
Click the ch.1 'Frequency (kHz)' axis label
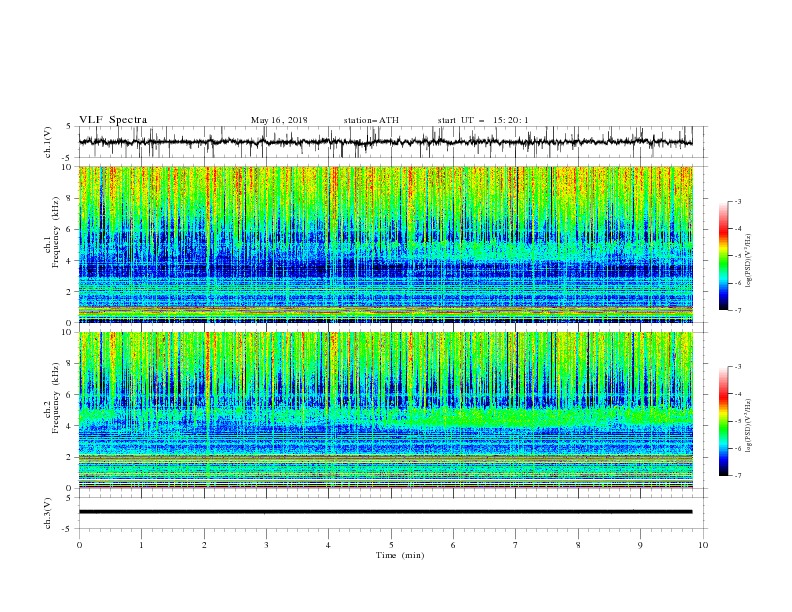point(56,232)
